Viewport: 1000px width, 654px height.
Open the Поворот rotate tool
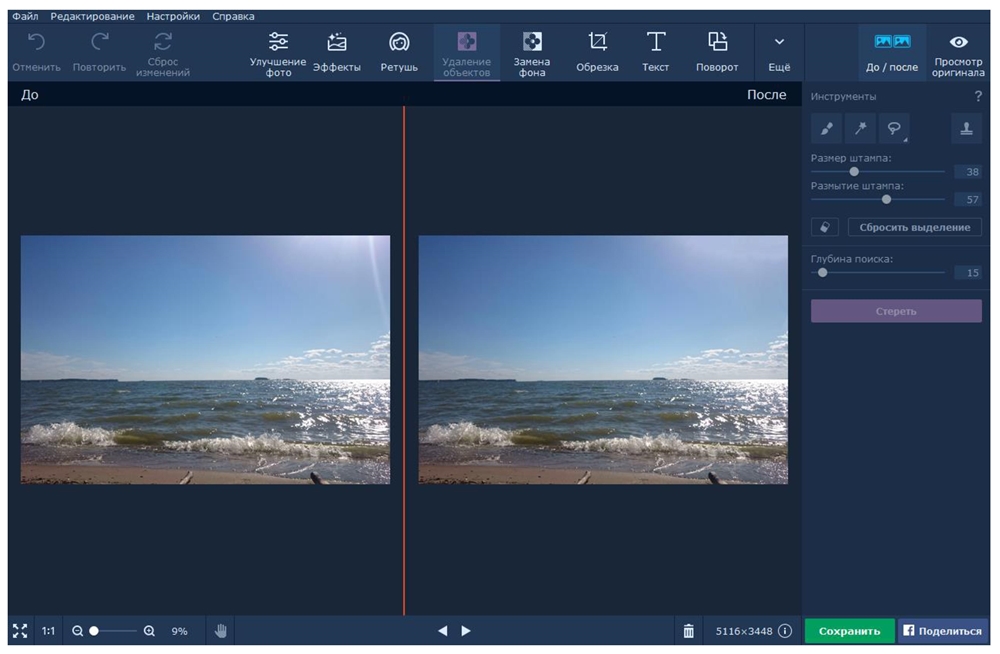pos(717,52)
